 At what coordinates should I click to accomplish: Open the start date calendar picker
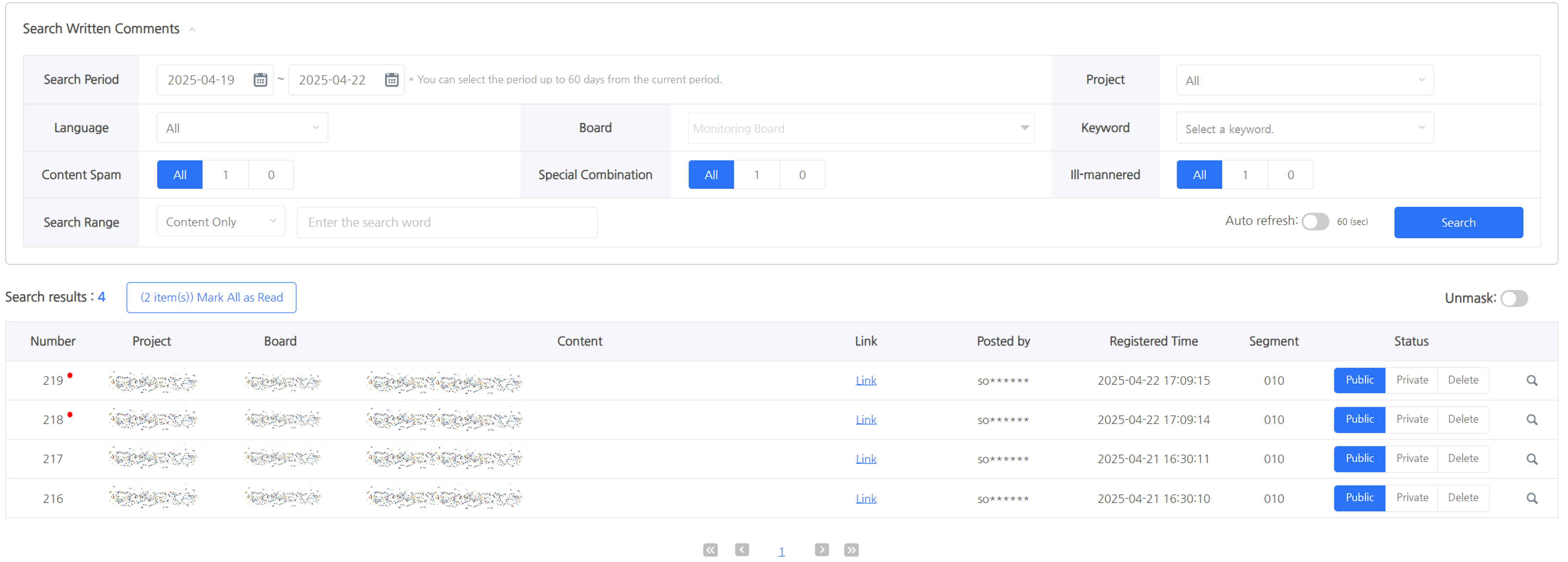[260, 80]
